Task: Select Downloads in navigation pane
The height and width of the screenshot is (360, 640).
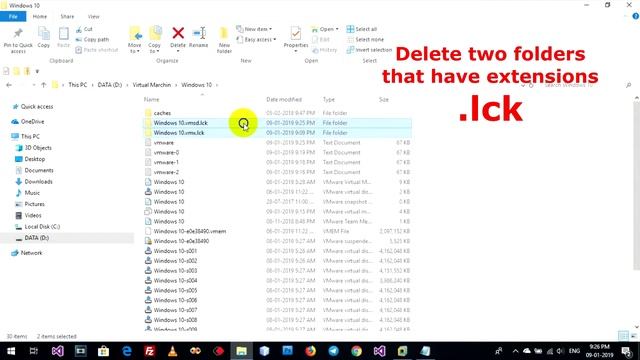Action: pos(34,182)
